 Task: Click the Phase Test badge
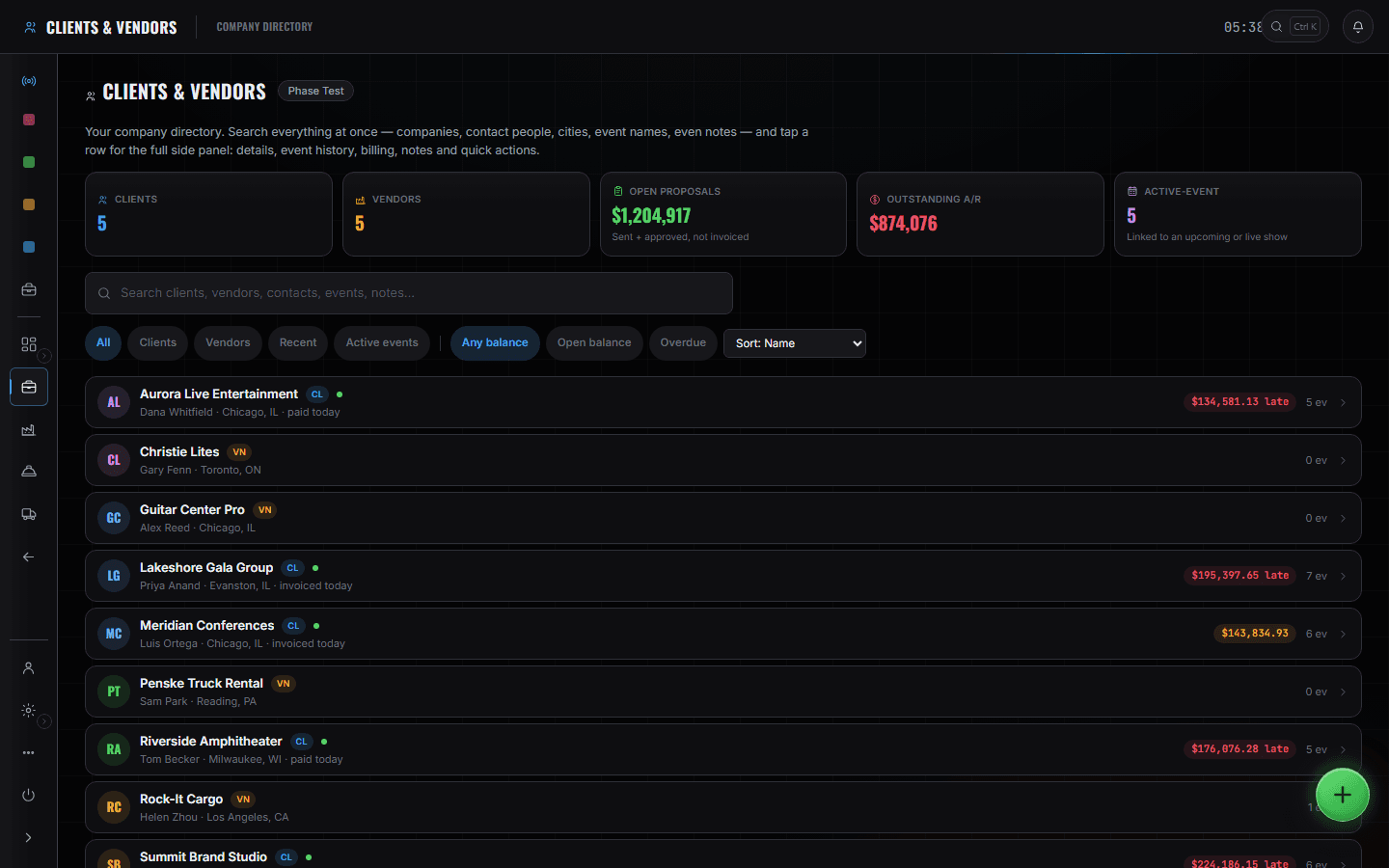315,91
